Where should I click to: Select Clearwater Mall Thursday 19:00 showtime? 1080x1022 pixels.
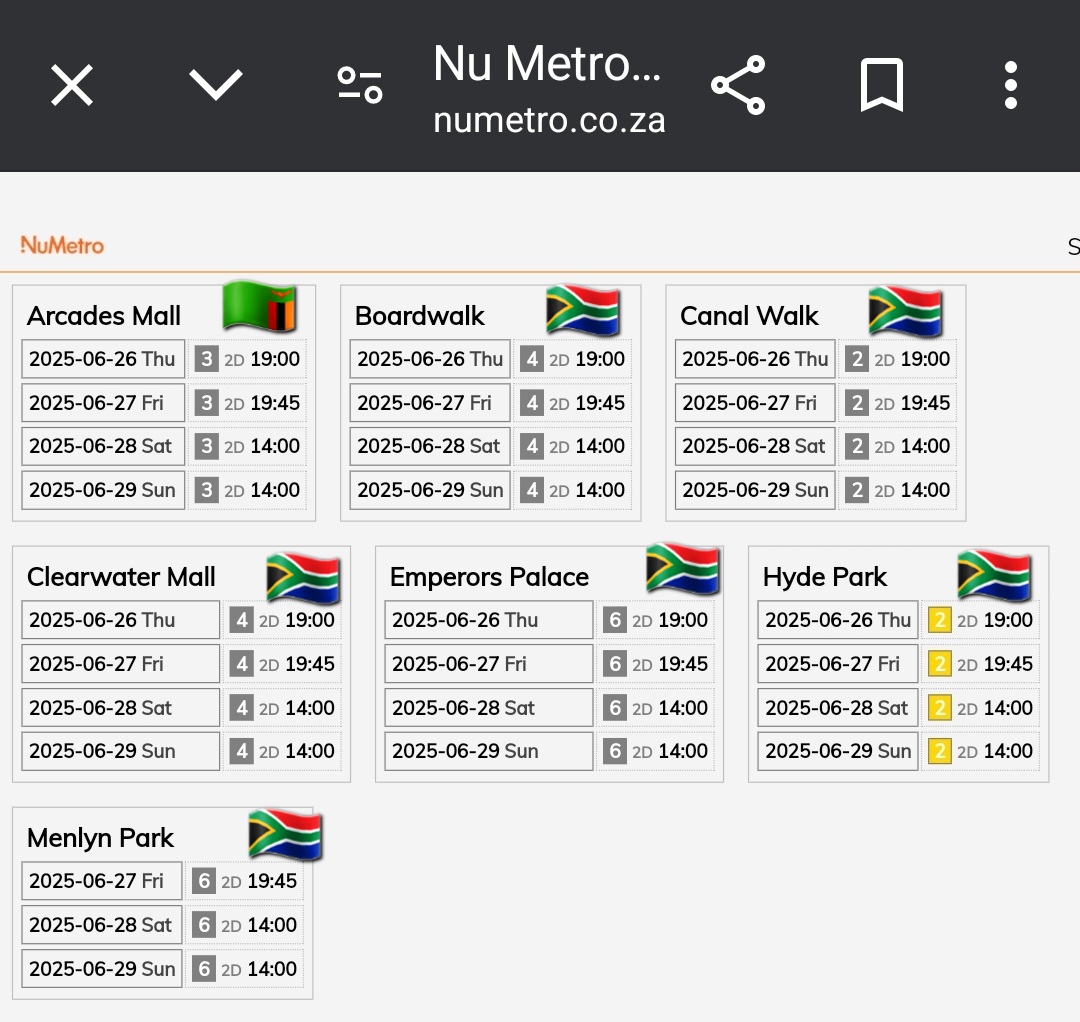click(282, 620)
